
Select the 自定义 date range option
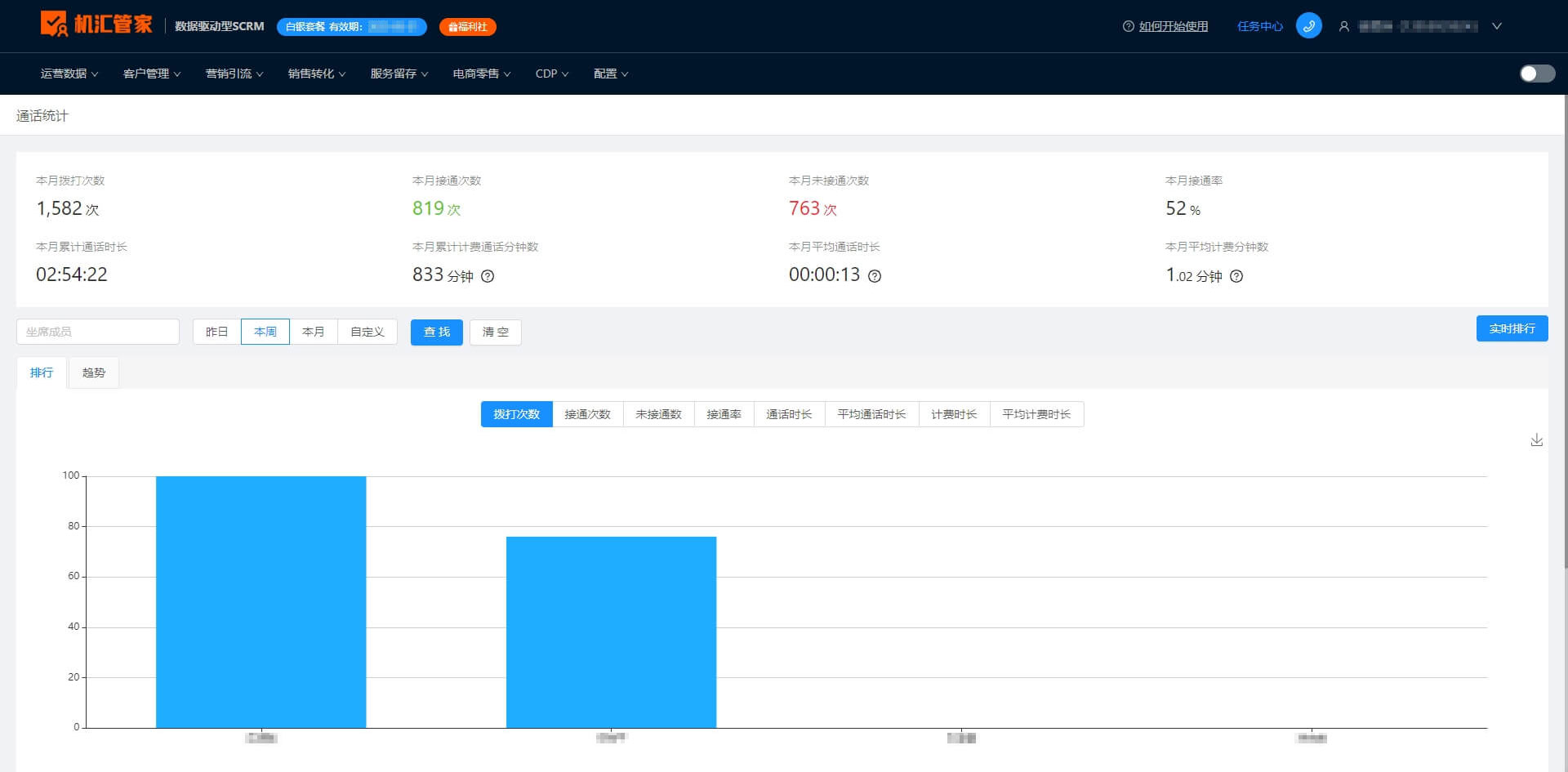coord(367,332)
